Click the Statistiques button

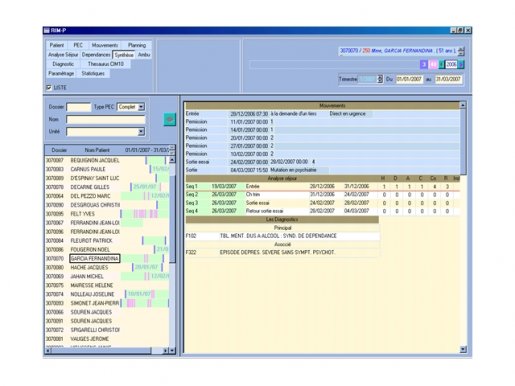[x=93, y=73]
